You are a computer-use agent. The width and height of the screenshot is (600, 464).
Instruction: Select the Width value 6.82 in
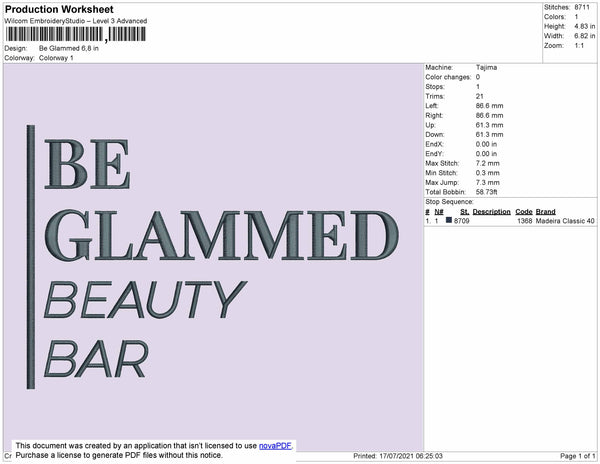585,36
